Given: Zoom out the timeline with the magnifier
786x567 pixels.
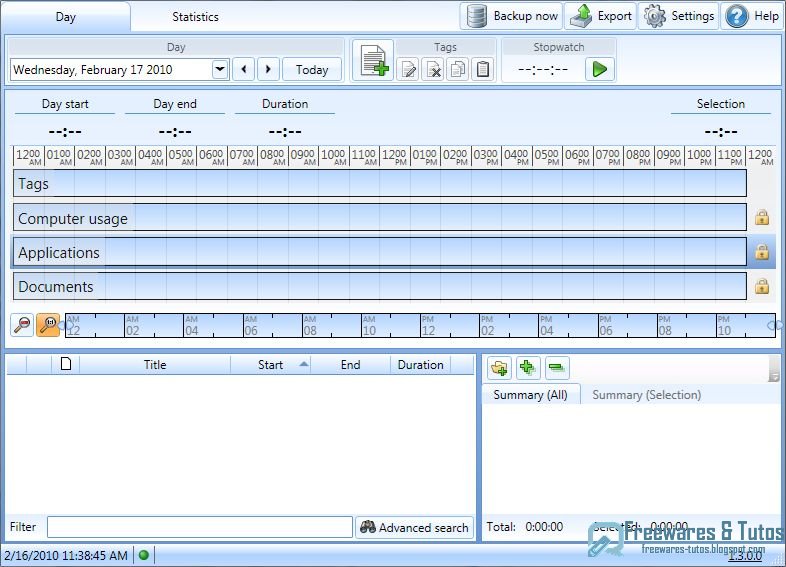Looking at the screenshot, I should tap(22, 325).
